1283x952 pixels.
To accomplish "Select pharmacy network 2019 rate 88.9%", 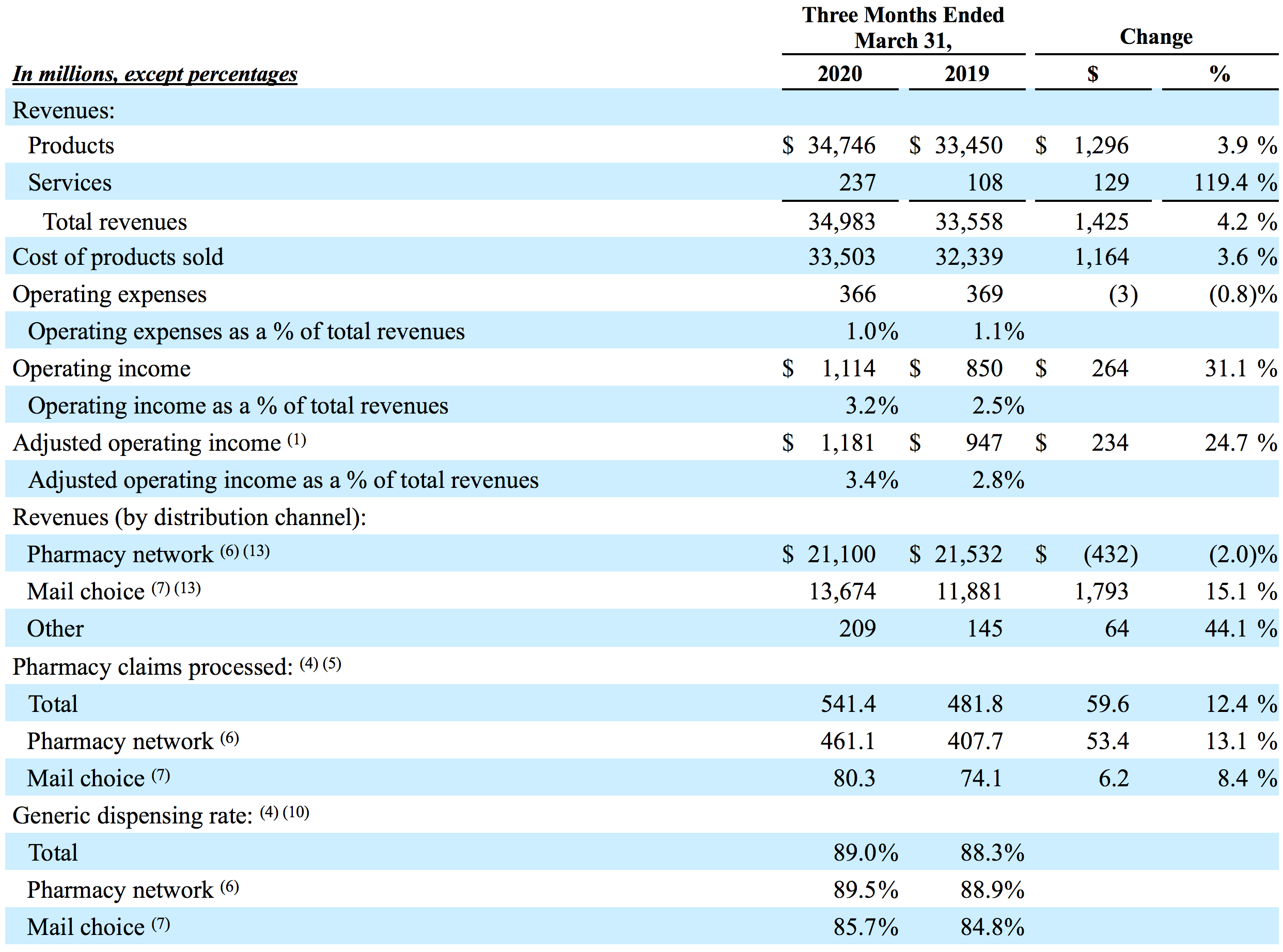I will [993, 891].
